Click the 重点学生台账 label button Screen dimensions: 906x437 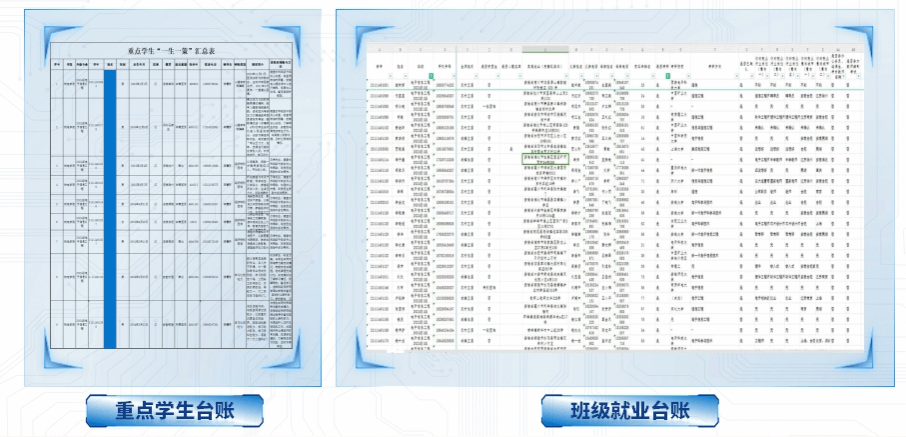pyautogui.click(x=174, y=410)
